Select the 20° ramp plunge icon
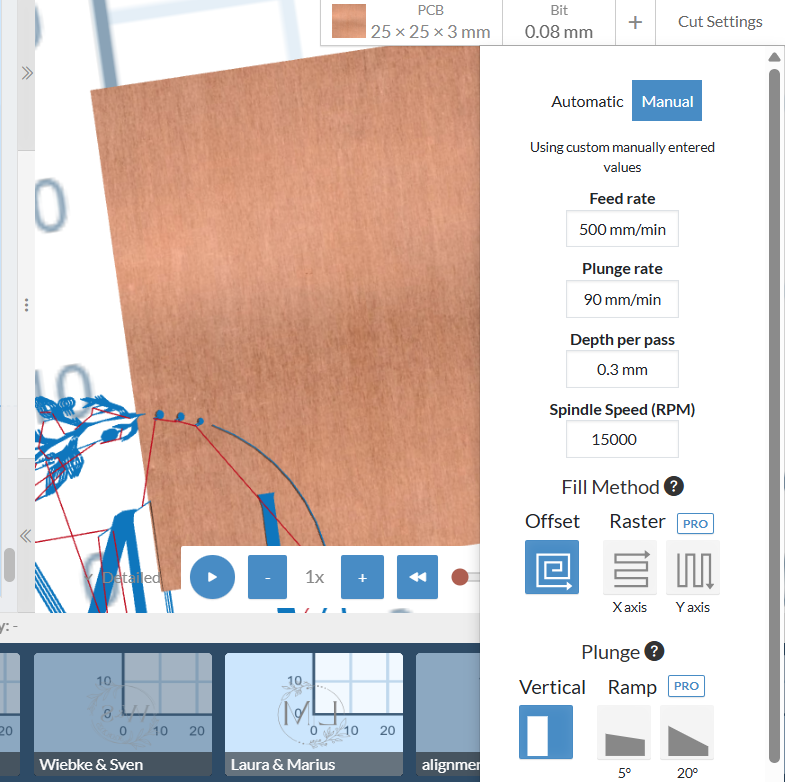 687,732
